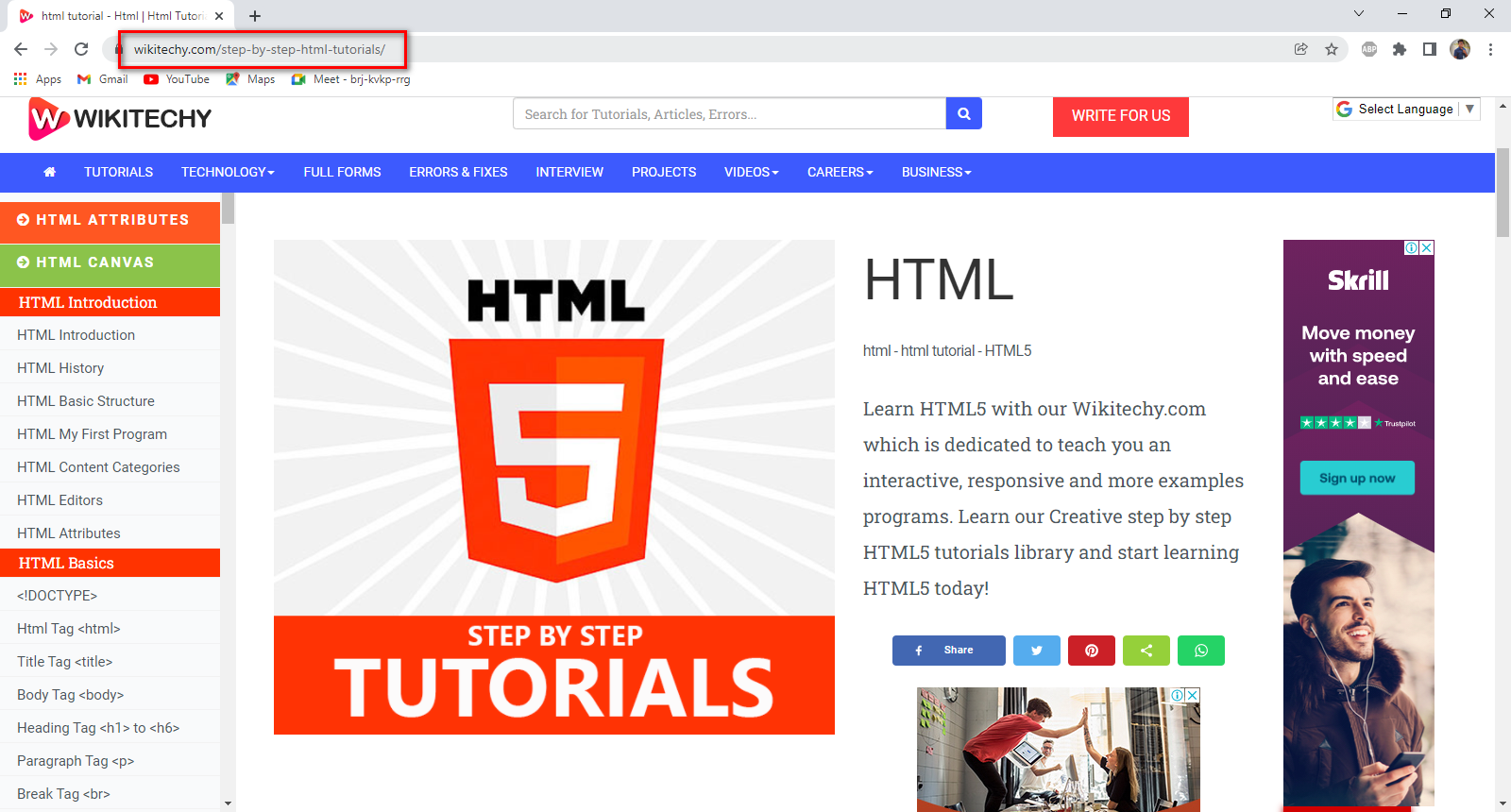The image size is (1511, 812).
Task: Open the CAREERS dropdown menu
Action: point(840,172)
